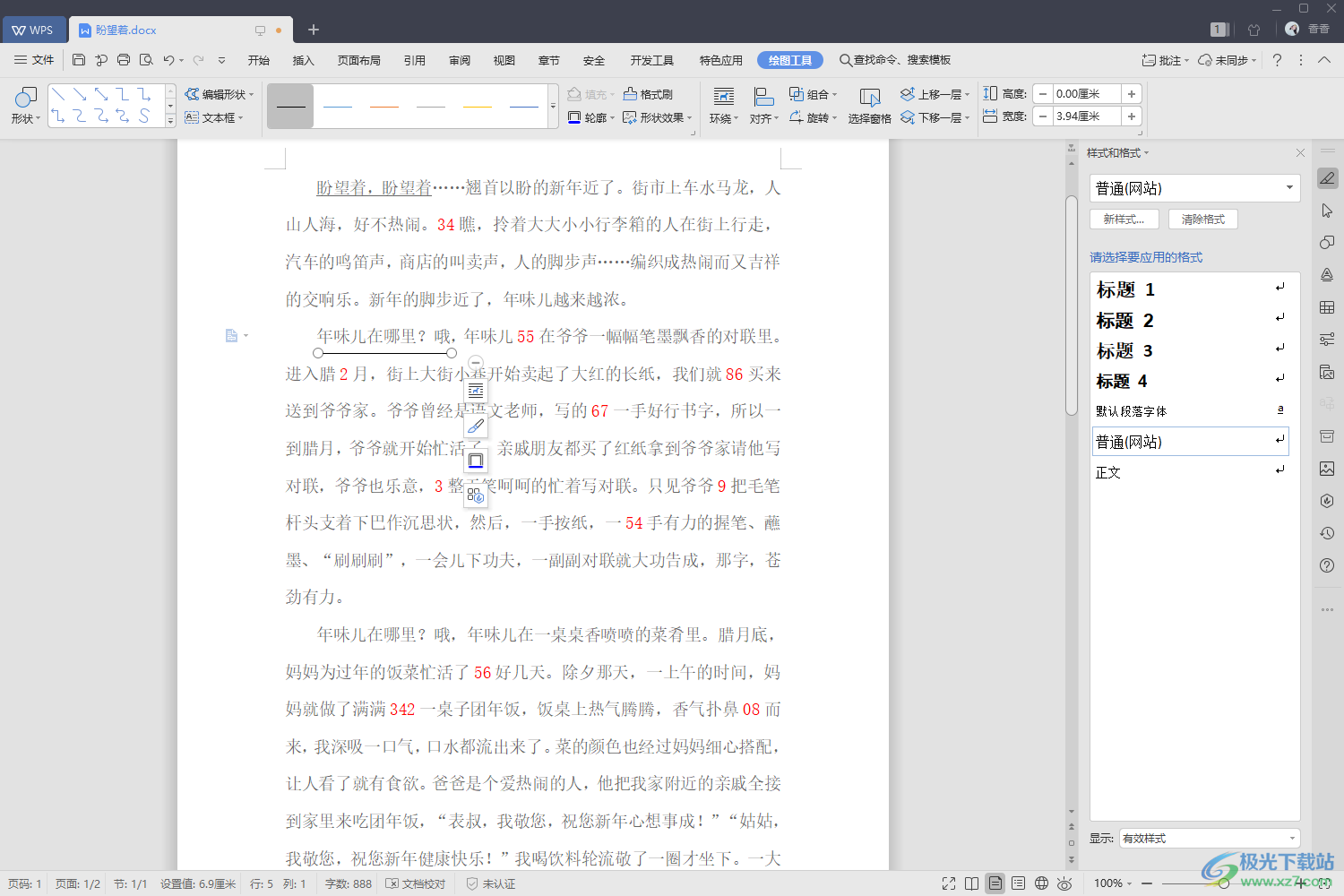Toggle page layout view button

click(995, 883)
